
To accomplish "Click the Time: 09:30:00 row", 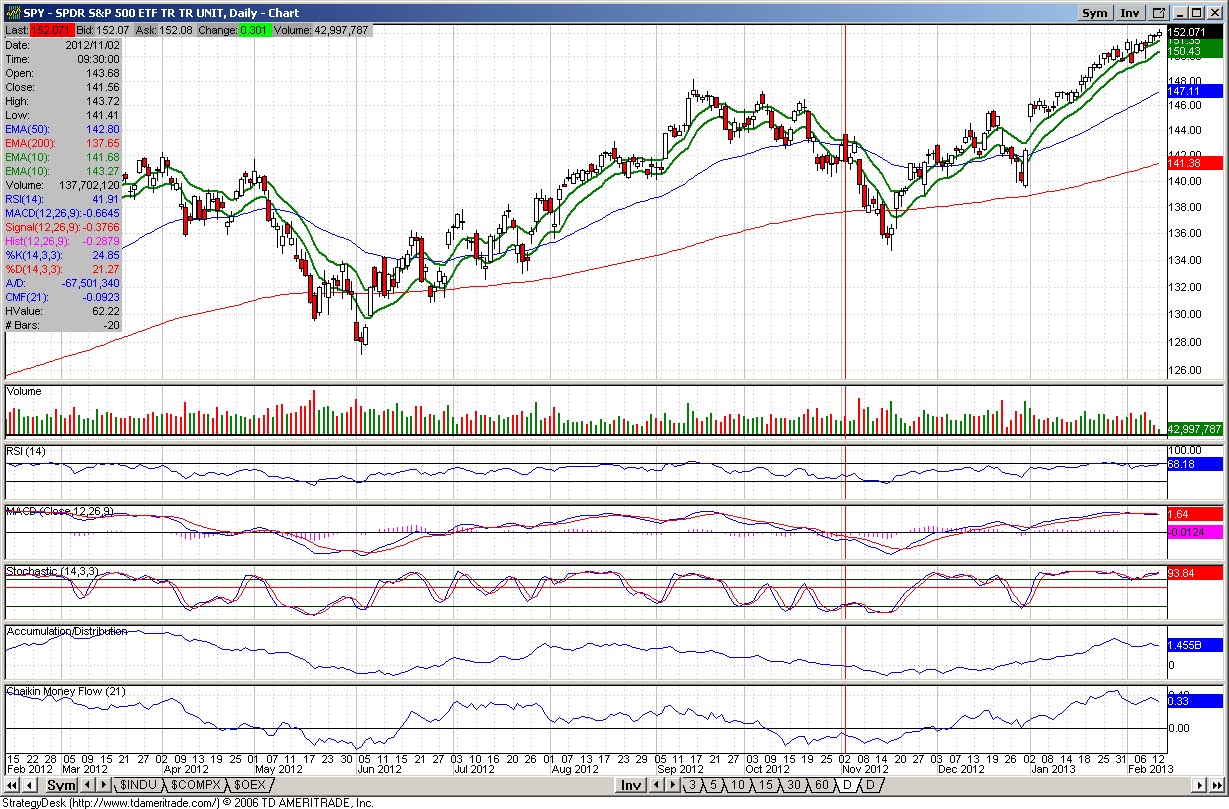I will point(63,59).
